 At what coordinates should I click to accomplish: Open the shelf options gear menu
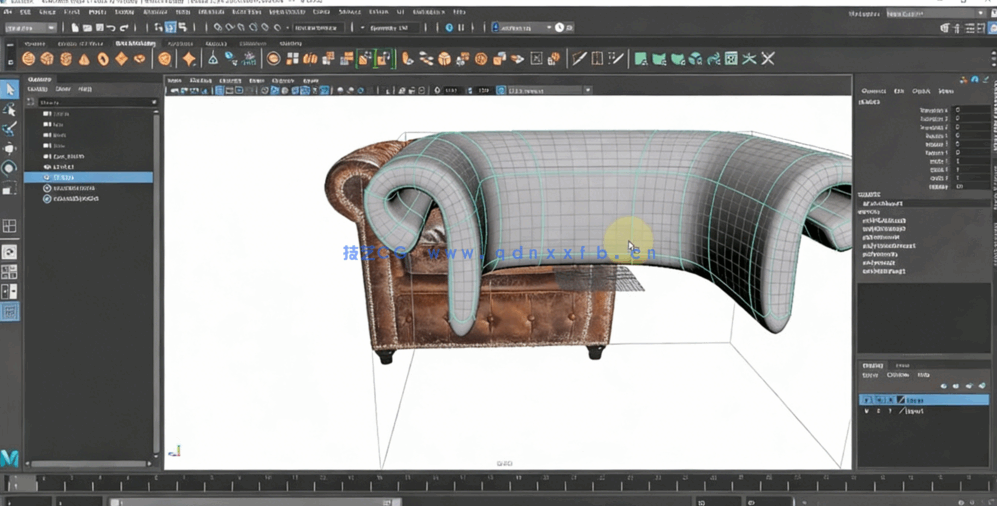coord(10,63)
